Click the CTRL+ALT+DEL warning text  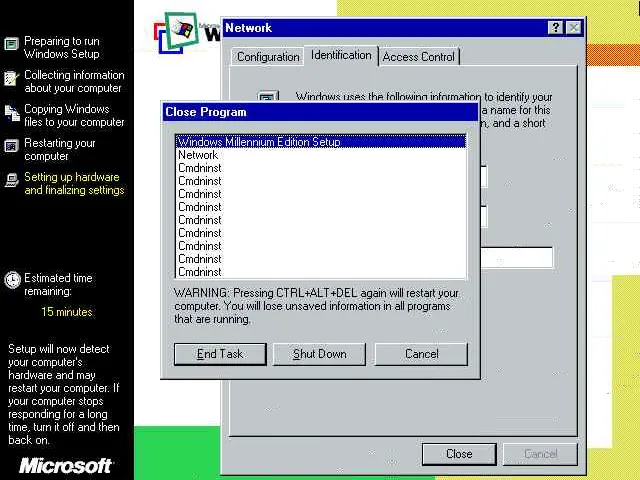tap(316, 306)
